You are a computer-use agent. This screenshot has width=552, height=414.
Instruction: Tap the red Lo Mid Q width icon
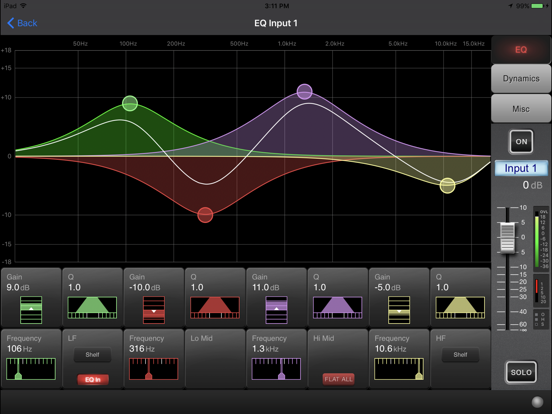click(x=215, y=308)
